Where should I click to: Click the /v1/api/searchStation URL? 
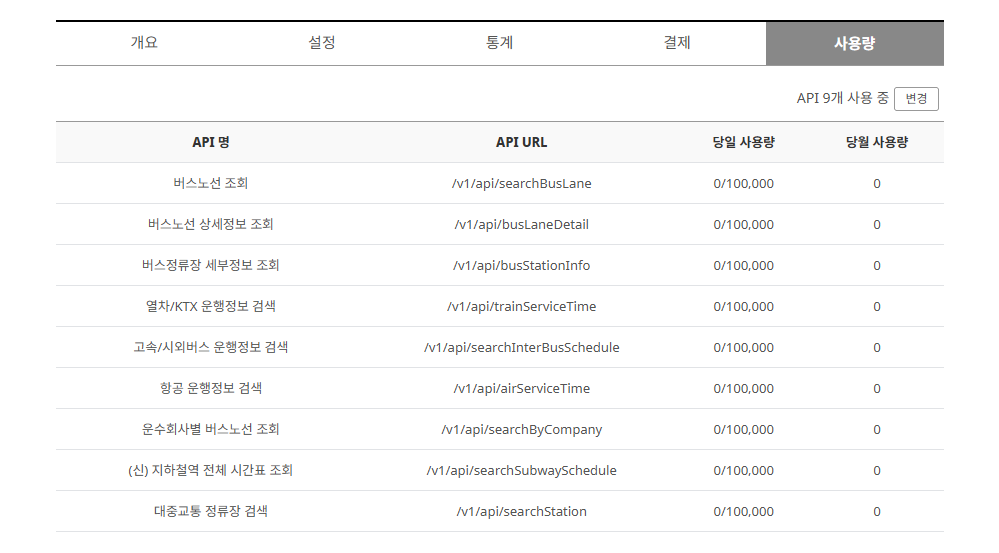click(522, 511)
